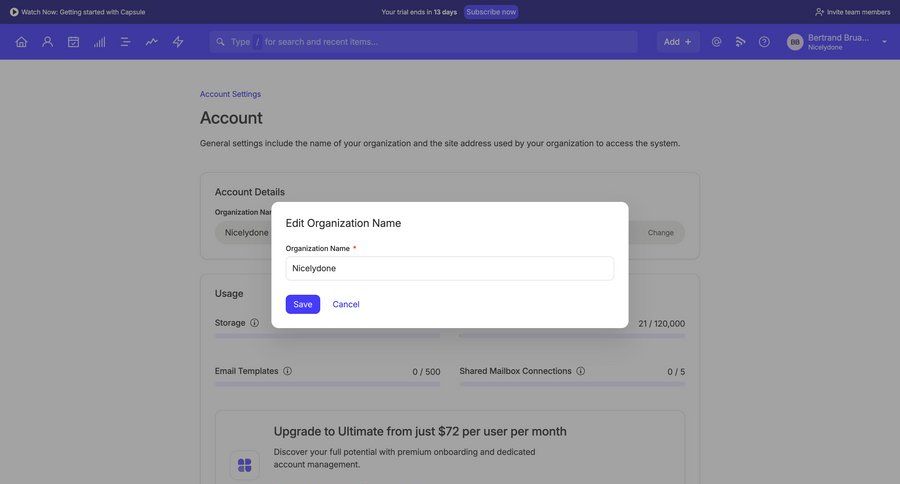Cancel editing the organization name
Screen dimensions: 900x484
click(x=346, y=304)
